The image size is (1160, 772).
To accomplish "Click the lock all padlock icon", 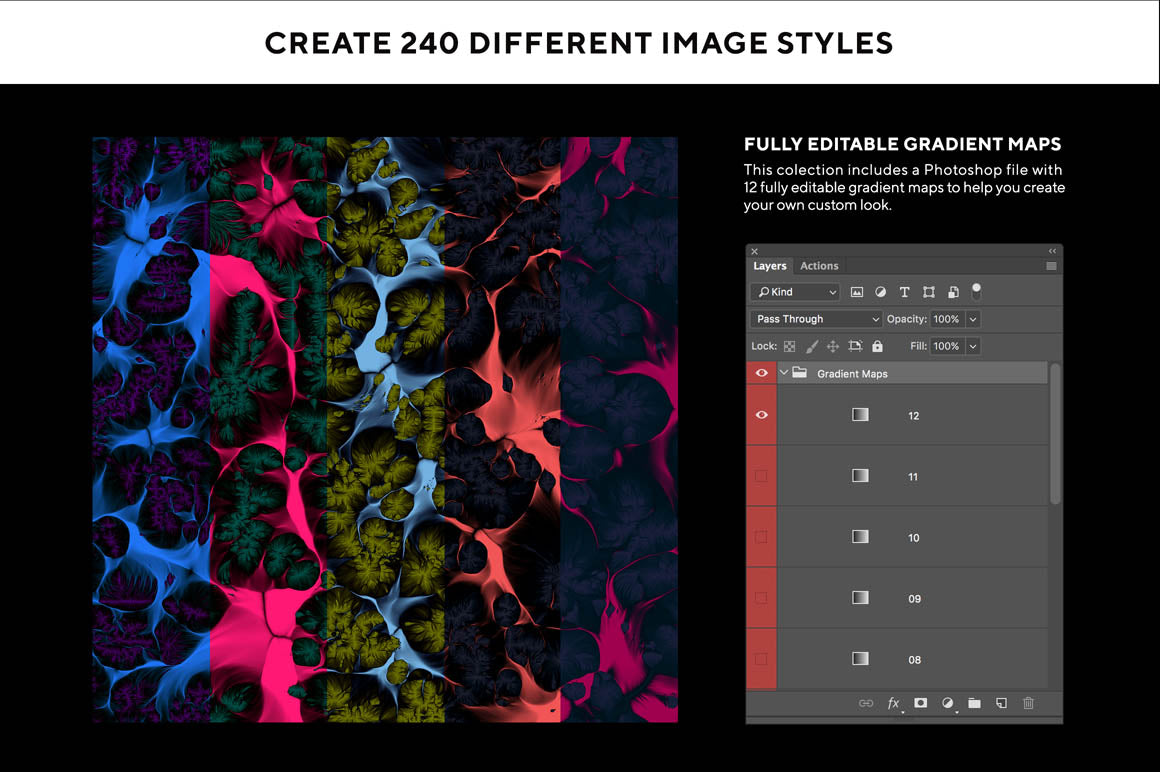I will 877,346.
